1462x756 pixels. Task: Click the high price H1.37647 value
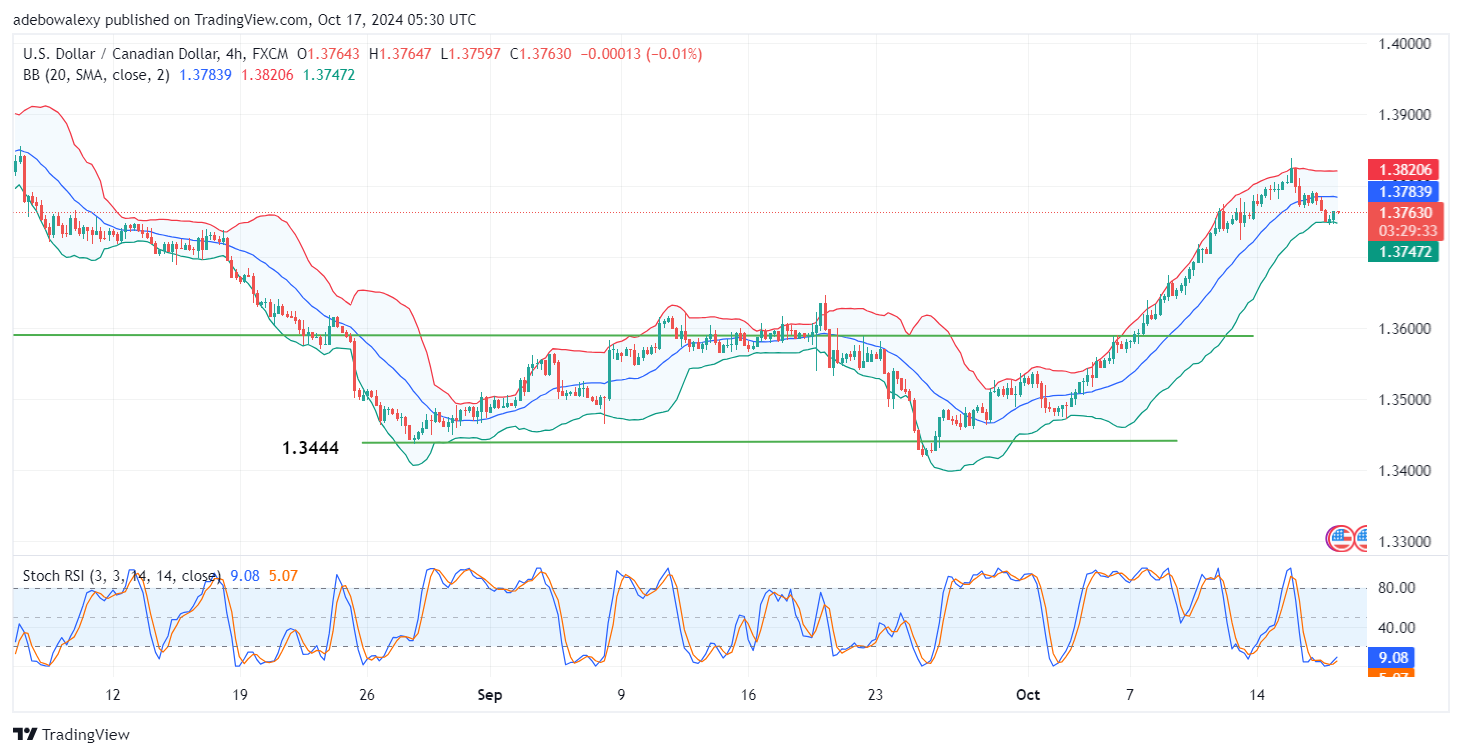click(x=400, y=54)
